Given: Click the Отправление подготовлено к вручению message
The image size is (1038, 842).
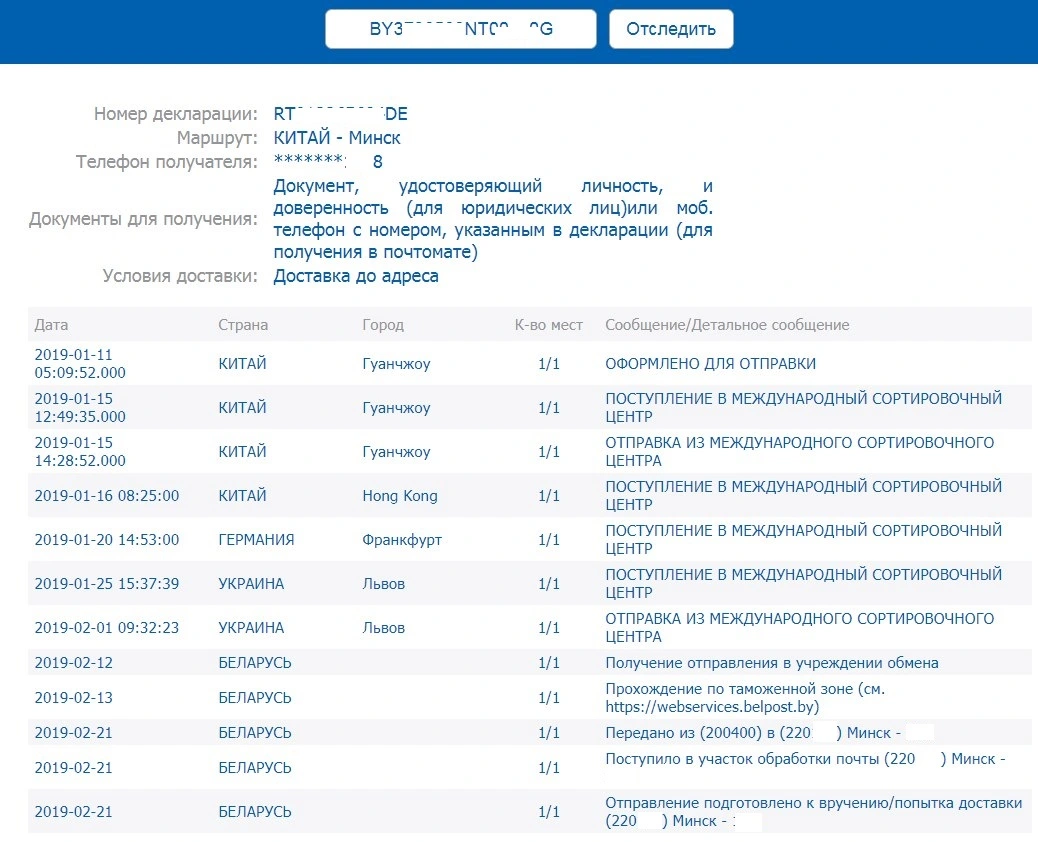Looking at the screenshot, I should click(814, 812).
